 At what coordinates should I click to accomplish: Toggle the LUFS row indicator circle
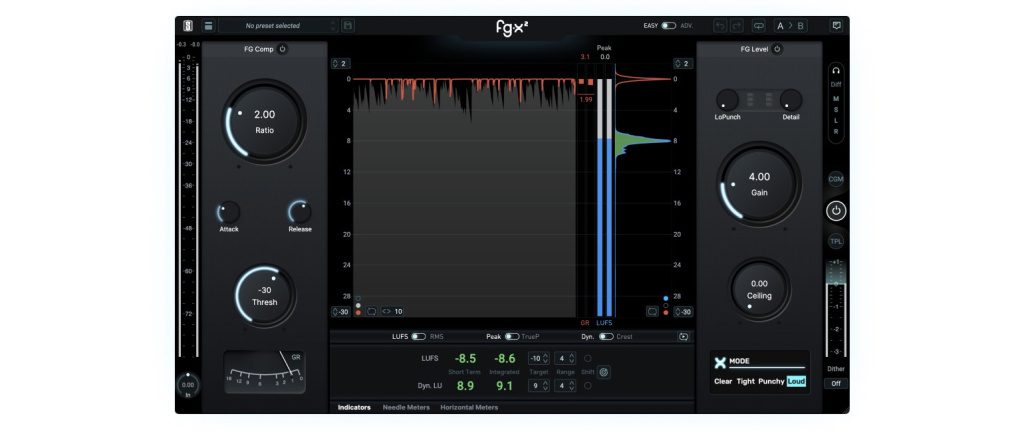(588, 358)
